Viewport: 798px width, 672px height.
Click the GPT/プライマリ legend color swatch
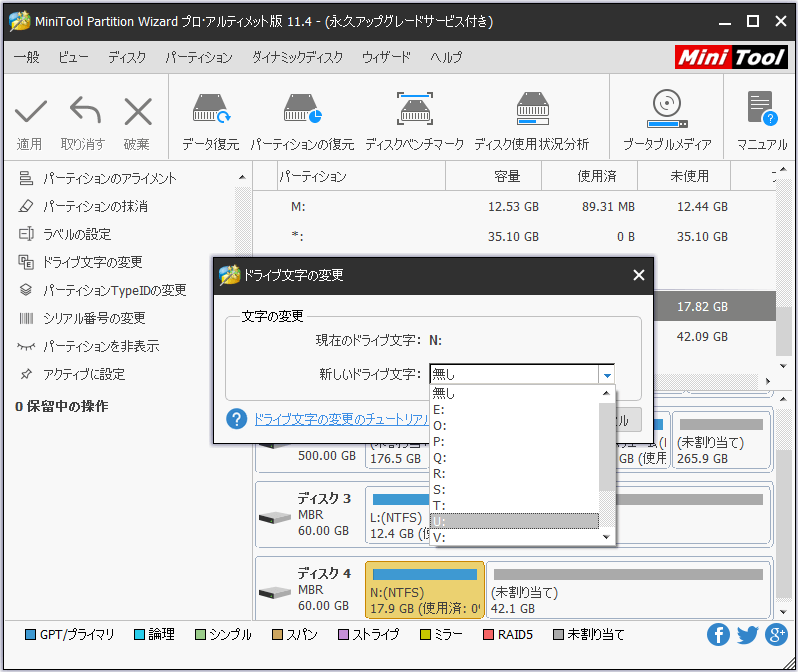[31, 635]
